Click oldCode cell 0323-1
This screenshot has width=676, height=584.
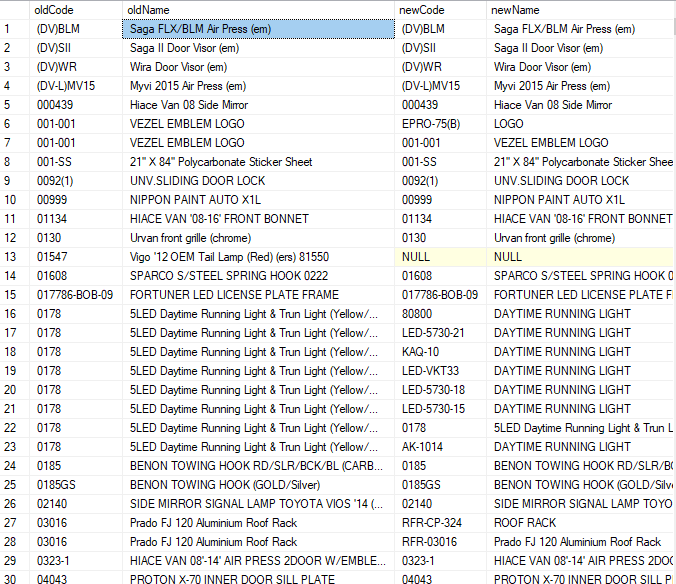tap(76, 561)
